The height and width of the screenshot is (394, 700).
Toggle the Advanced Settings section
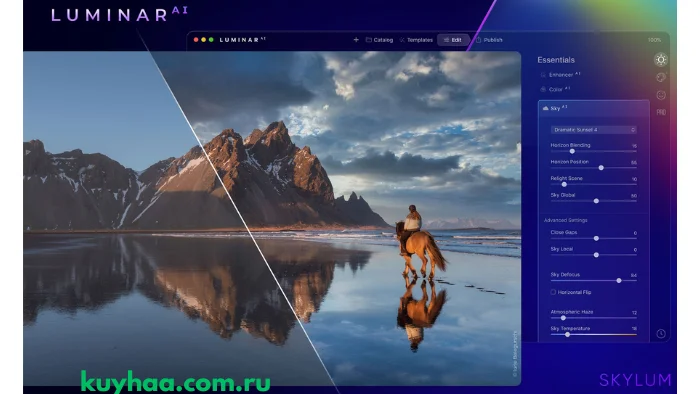tap(565, 220)
